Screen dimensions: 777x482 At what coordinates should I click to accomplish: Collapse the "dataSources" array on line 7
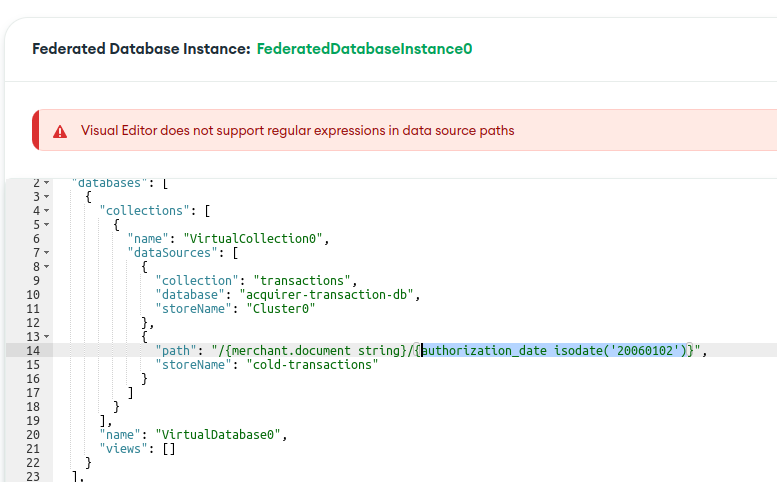[46, 253]
